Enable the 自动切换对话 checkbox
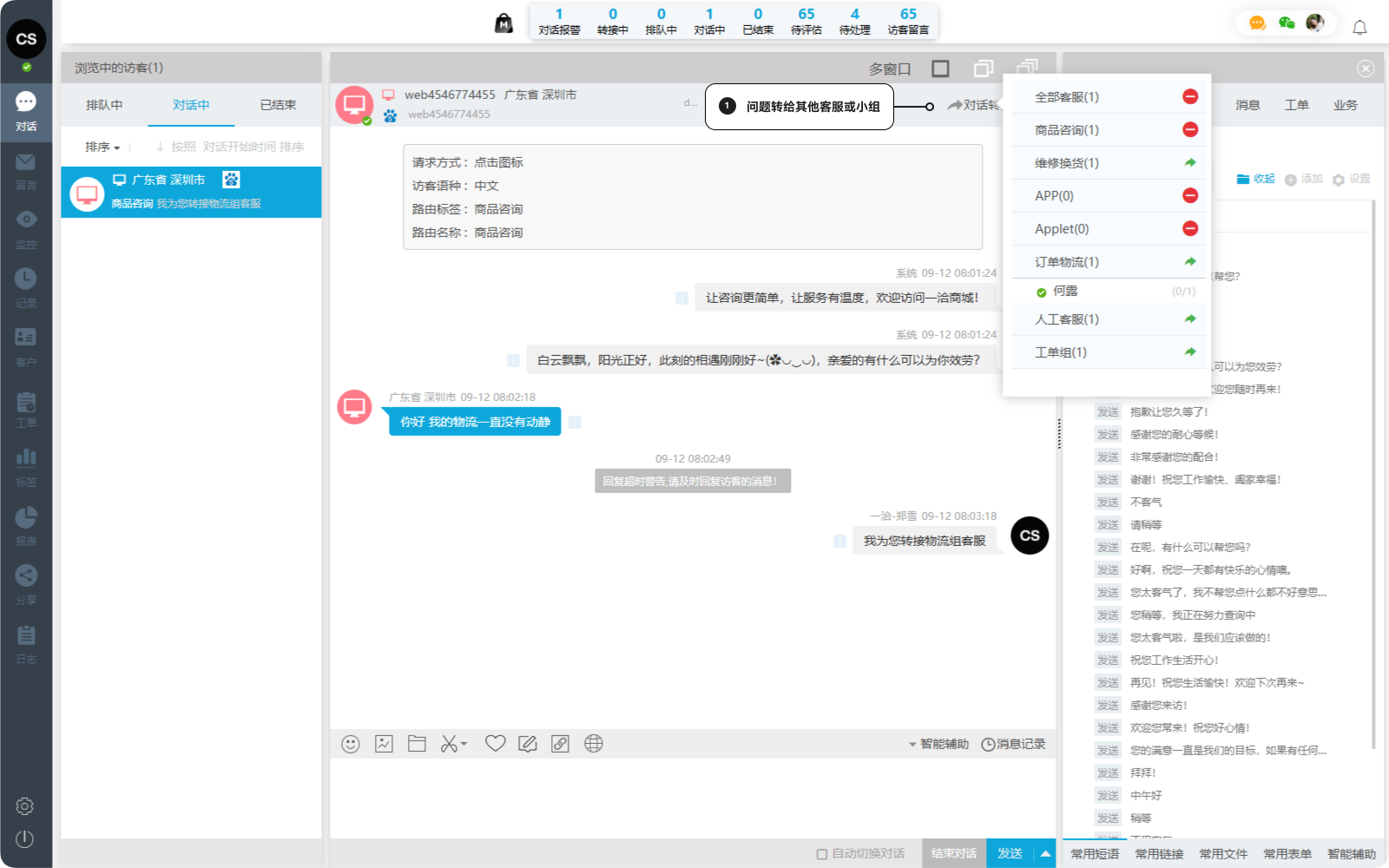 pos(821,854)
